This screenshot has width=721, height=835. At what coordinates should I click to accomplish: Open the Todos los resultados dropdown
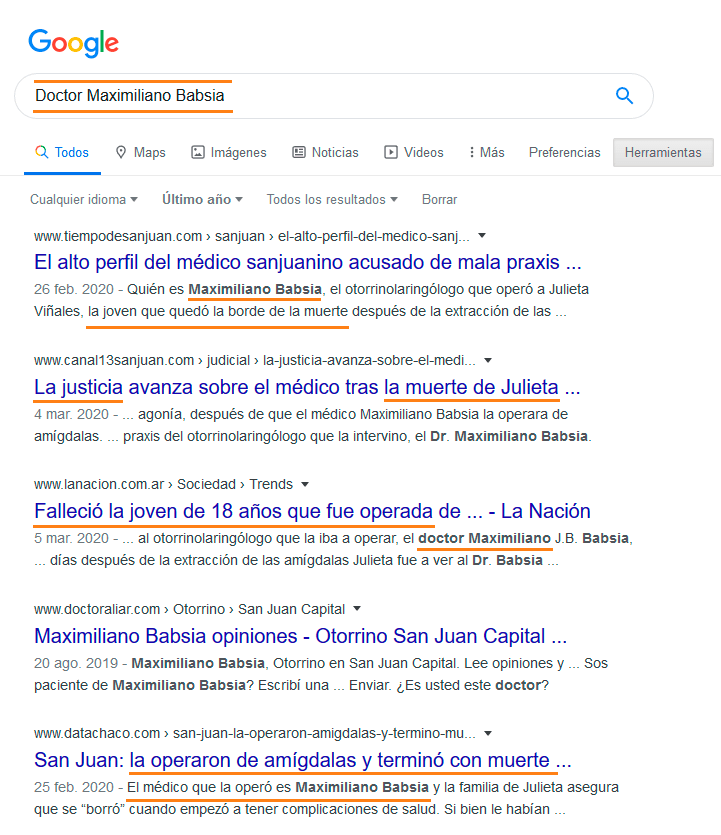pyautogui.click(x=332, y=199)
